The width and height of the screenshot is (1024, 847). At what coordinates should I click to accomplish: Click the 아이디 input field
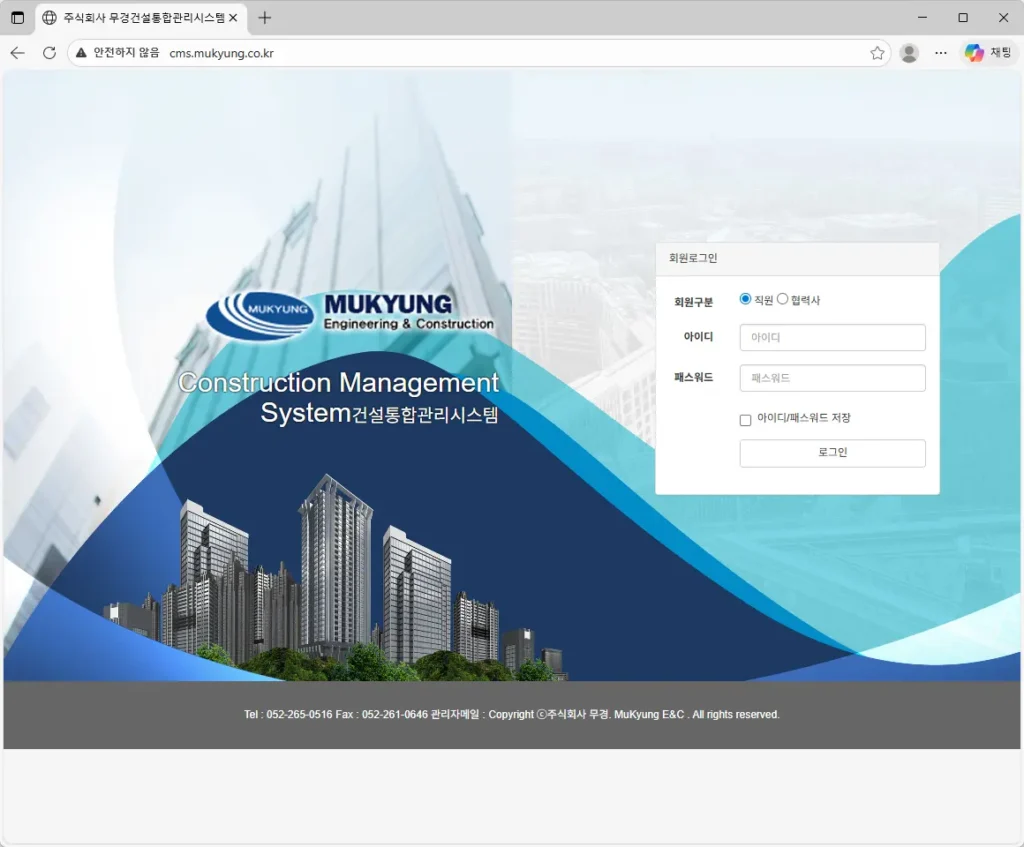832,338
